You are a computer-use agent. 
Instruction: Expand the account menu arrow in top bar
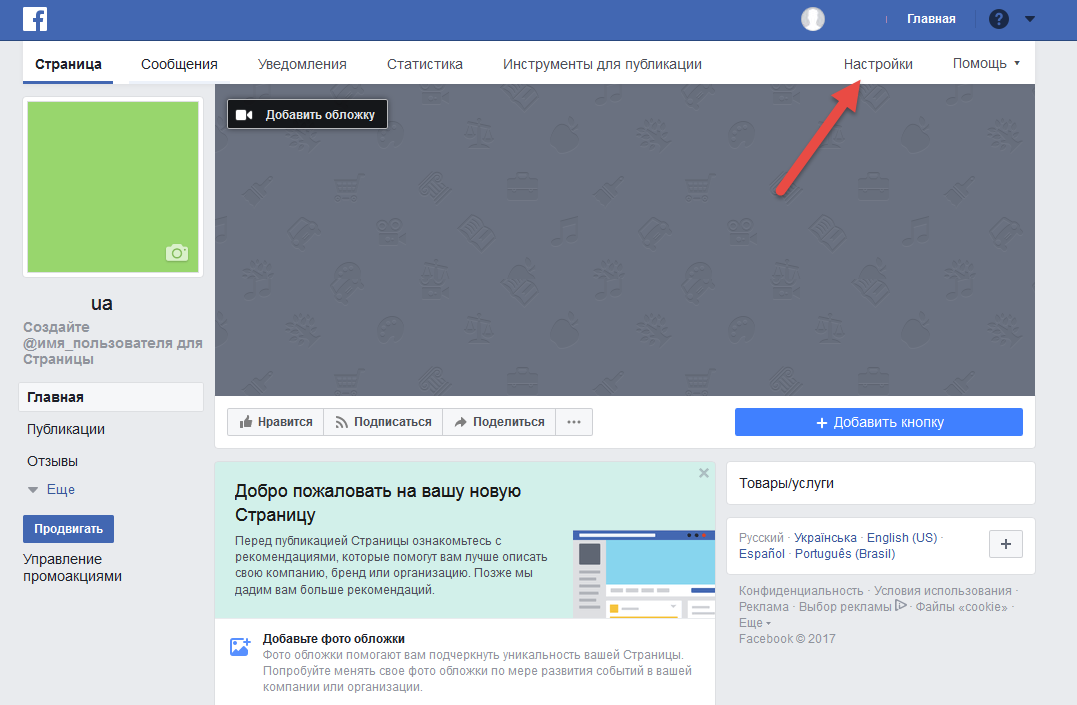click(1030, 19)
